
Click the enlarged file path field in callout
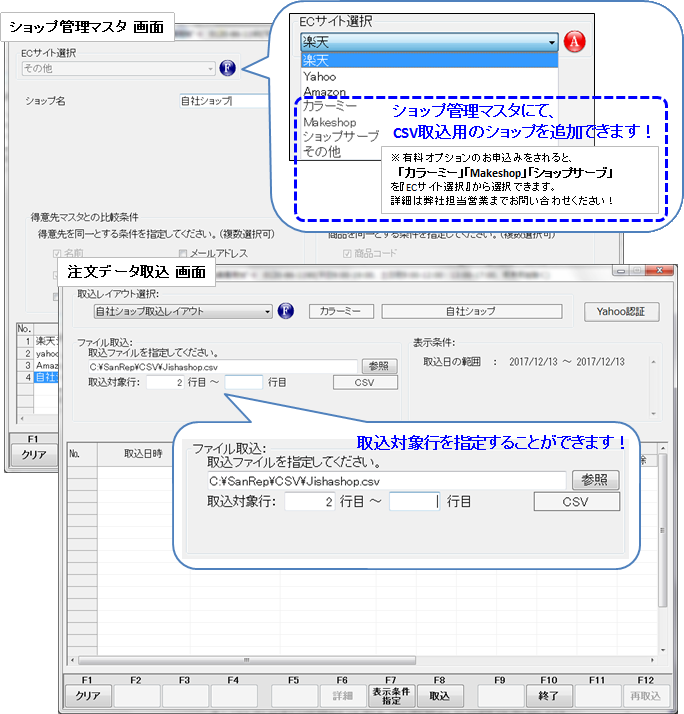[386, 481]
